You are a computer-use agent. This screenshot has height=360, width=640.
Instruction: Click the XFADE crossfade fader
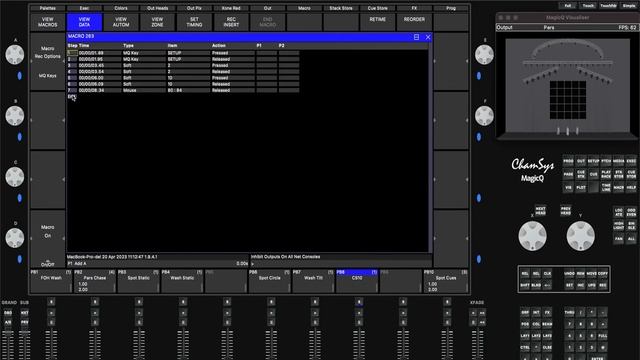477,345
